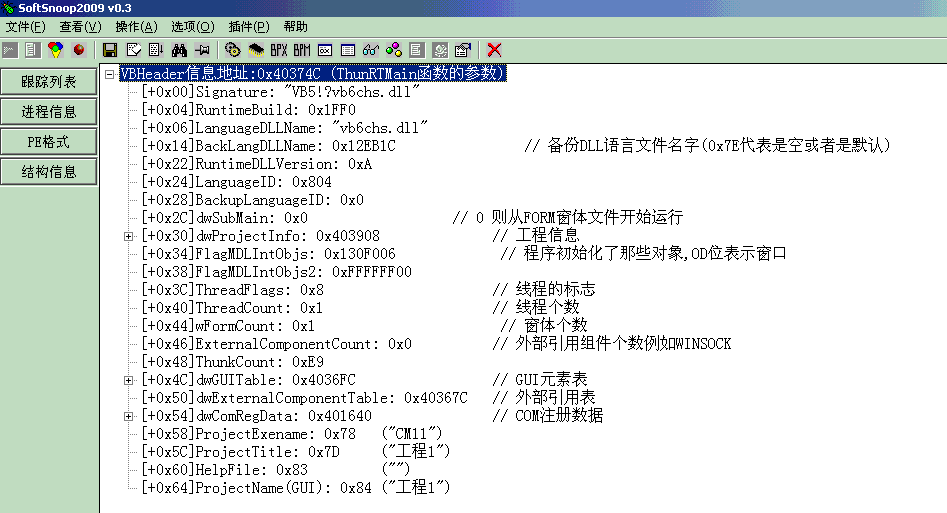The image size is (947, 513).
Task: Select the HelpFile: 0x83 row
Action: [x=276, y=470]
